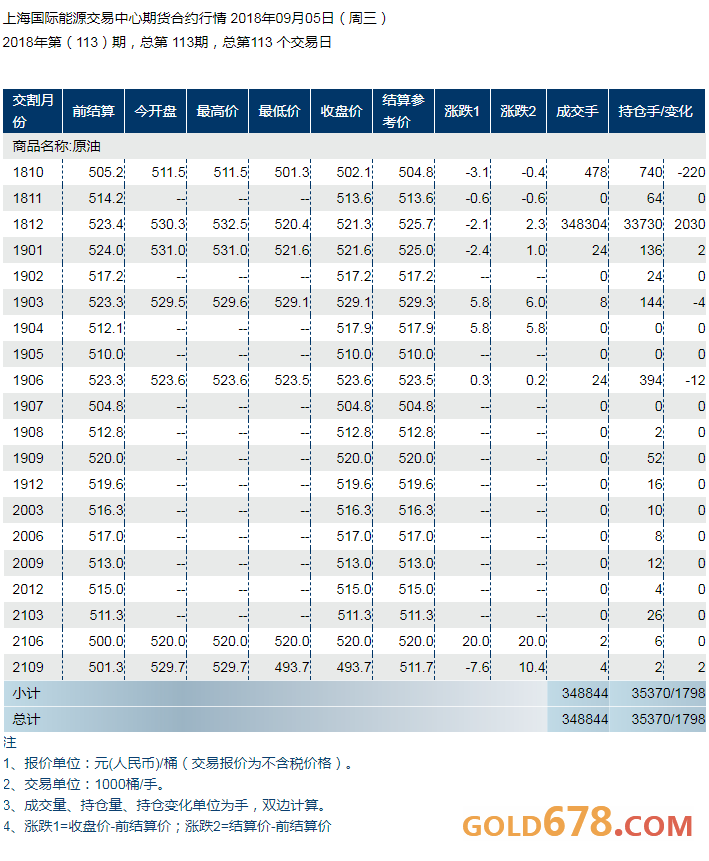Click the 总计 row 35370/1798 value
709x861 pixels.
point(668,719)
